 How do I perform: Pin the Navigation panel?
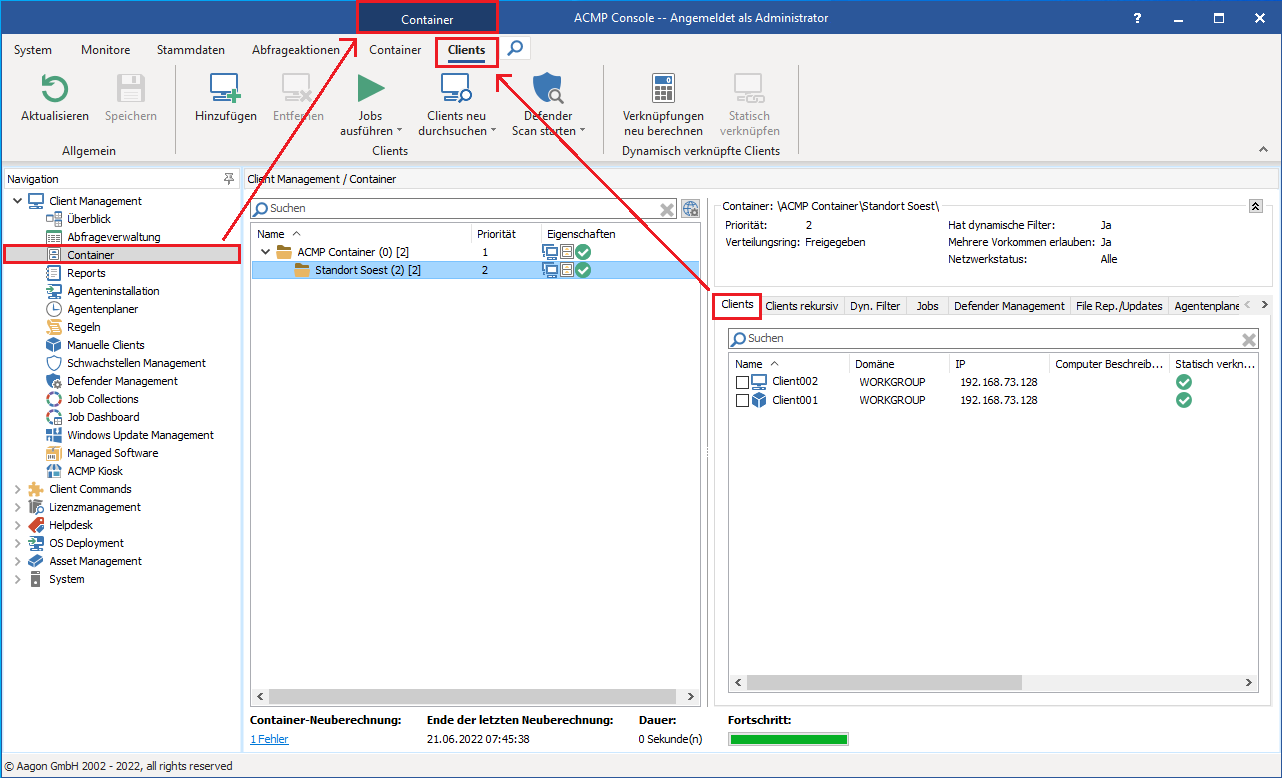point(229,178)
